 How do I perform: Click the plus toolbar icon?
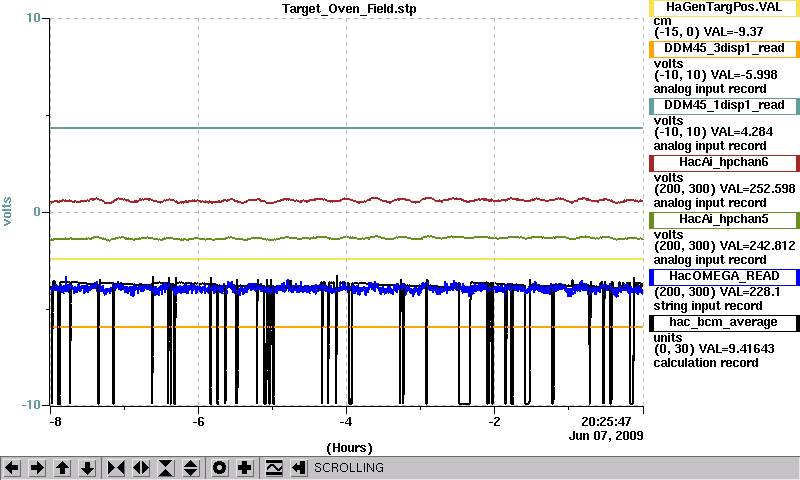[245, 468]
